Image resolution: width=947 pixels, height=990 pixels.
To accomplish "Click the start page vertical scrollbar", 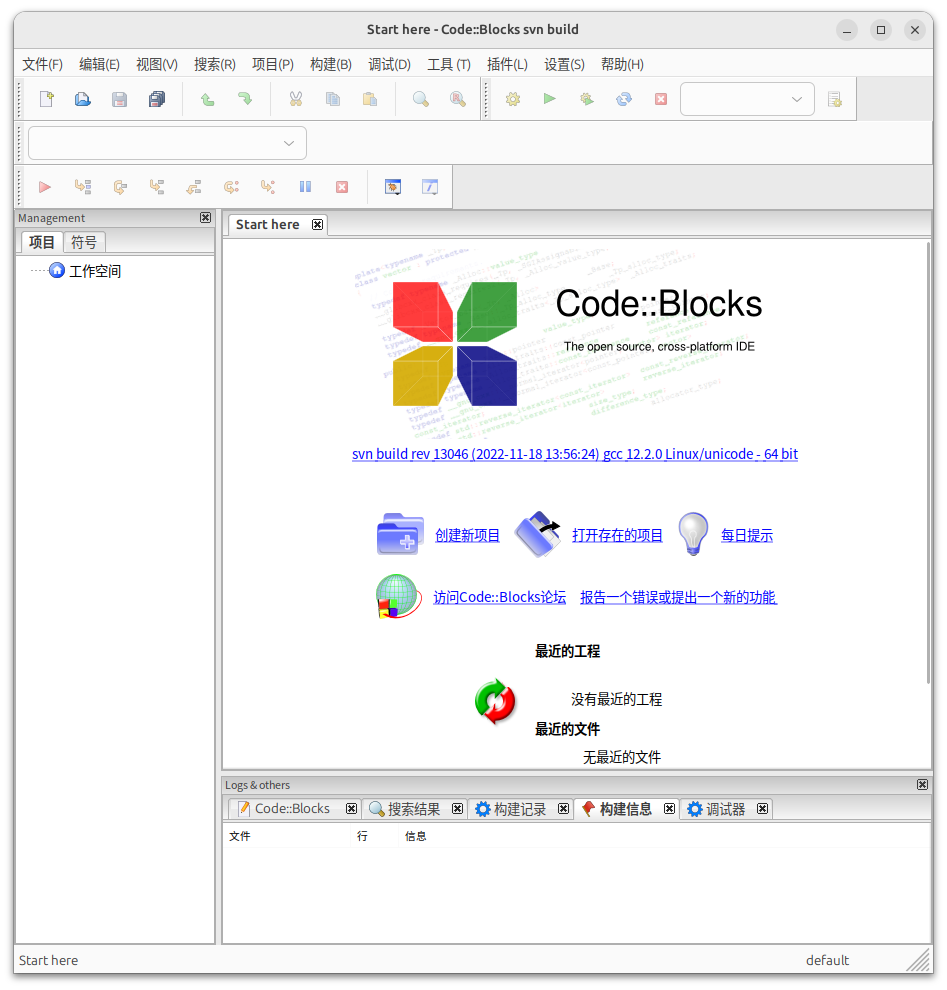I will click(928, 462).
